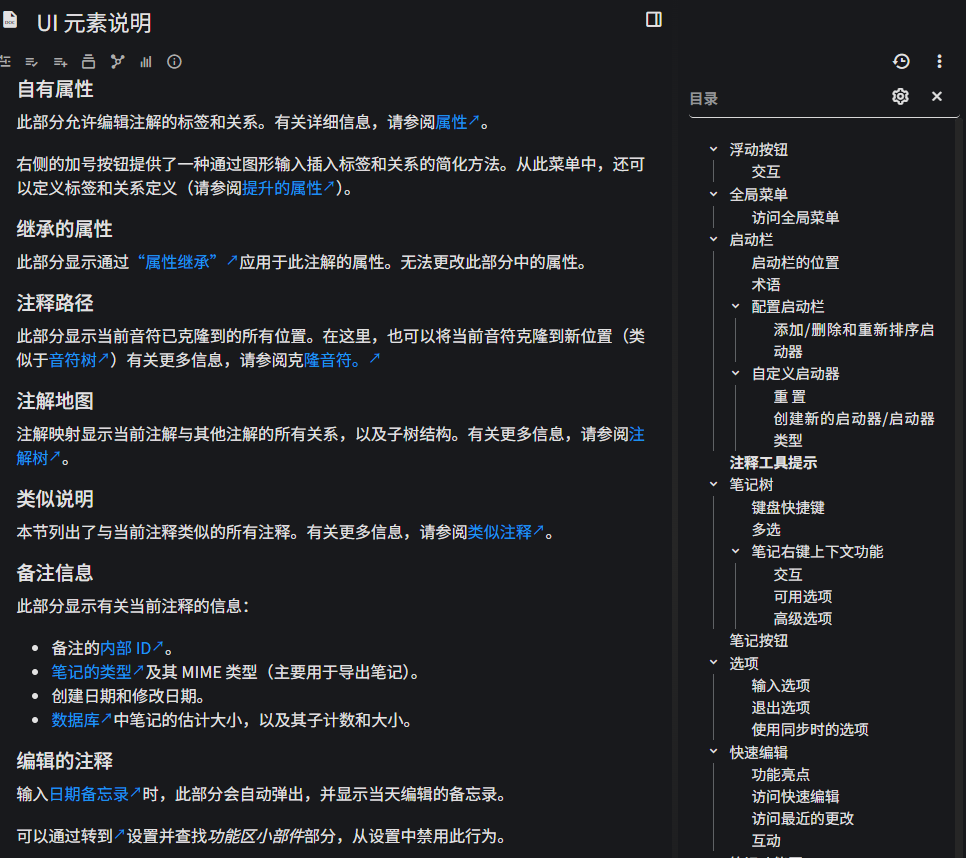Collapse the 笔记右键上下文功能 tree node
Image resolution: width=966 pixels, height=858 pixels.
[x=736, y=551]
